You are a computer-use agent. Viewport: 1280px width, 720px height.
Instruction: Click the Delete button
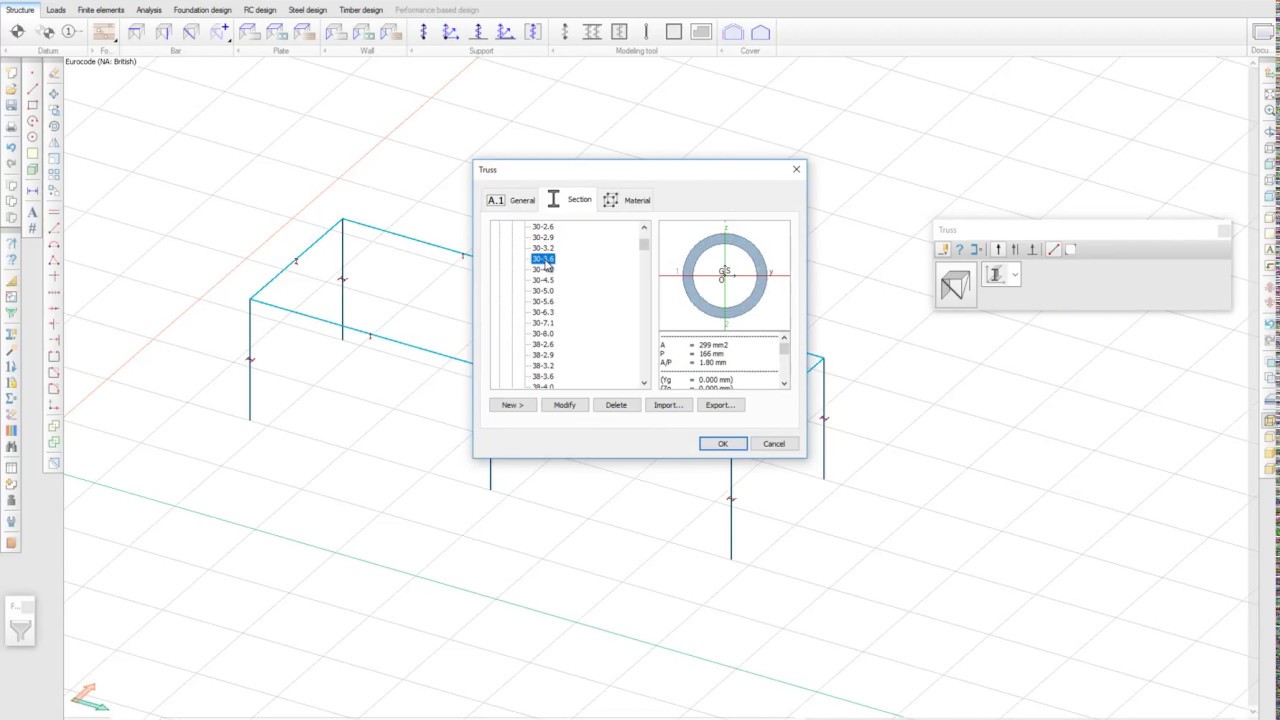(616, 405)
